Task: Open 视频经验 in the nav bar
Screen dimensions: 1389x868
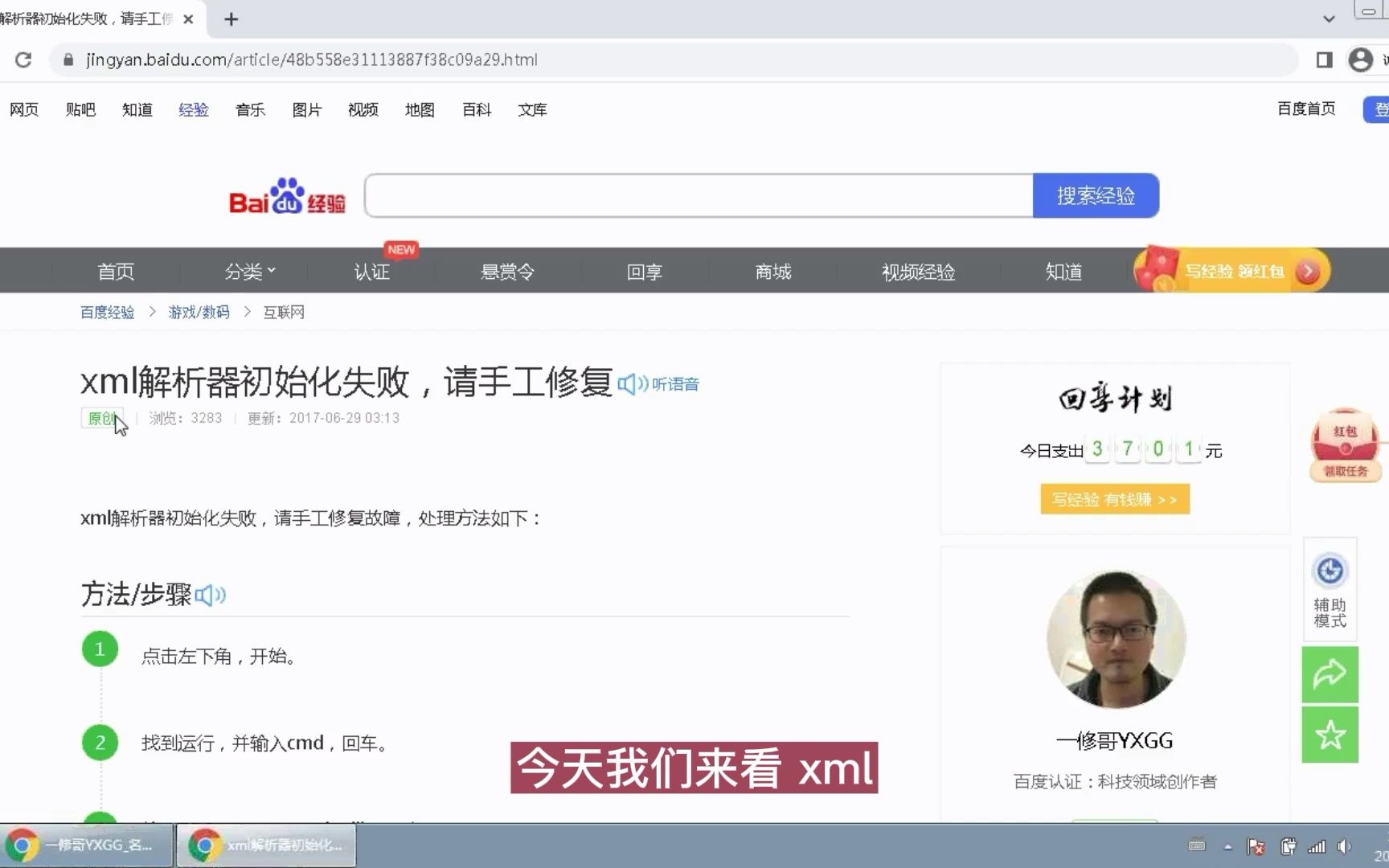Action: pyautogui.click(x=918, y=272)
